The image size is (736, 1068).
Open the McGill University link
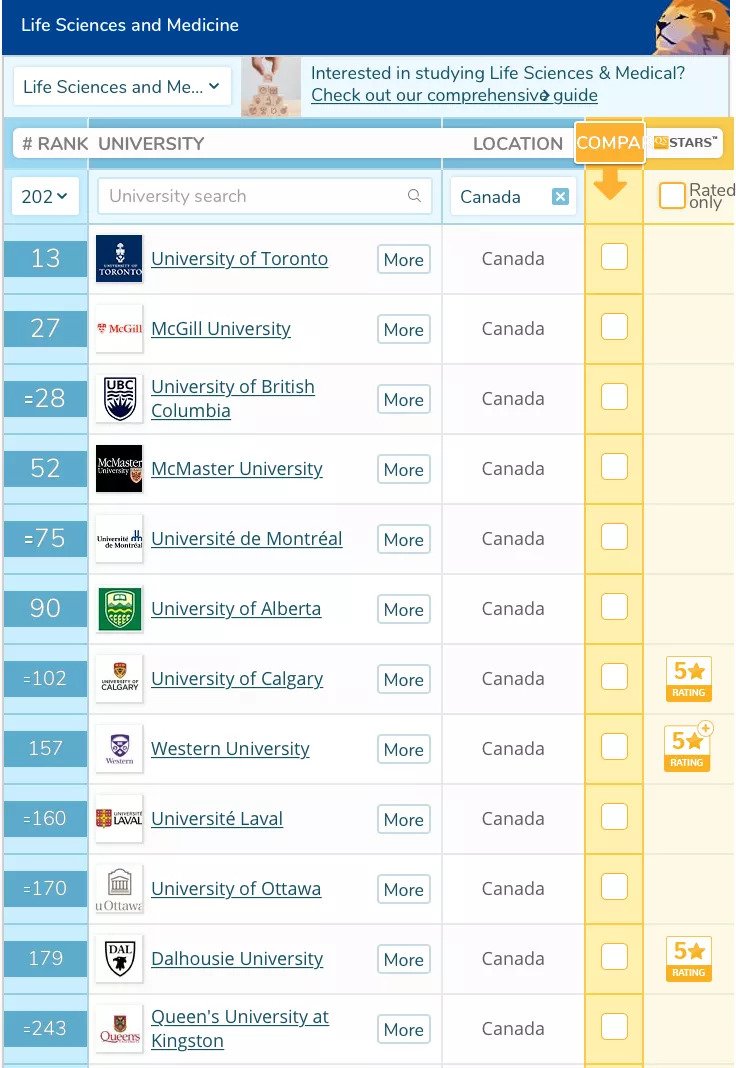[221, 329]
